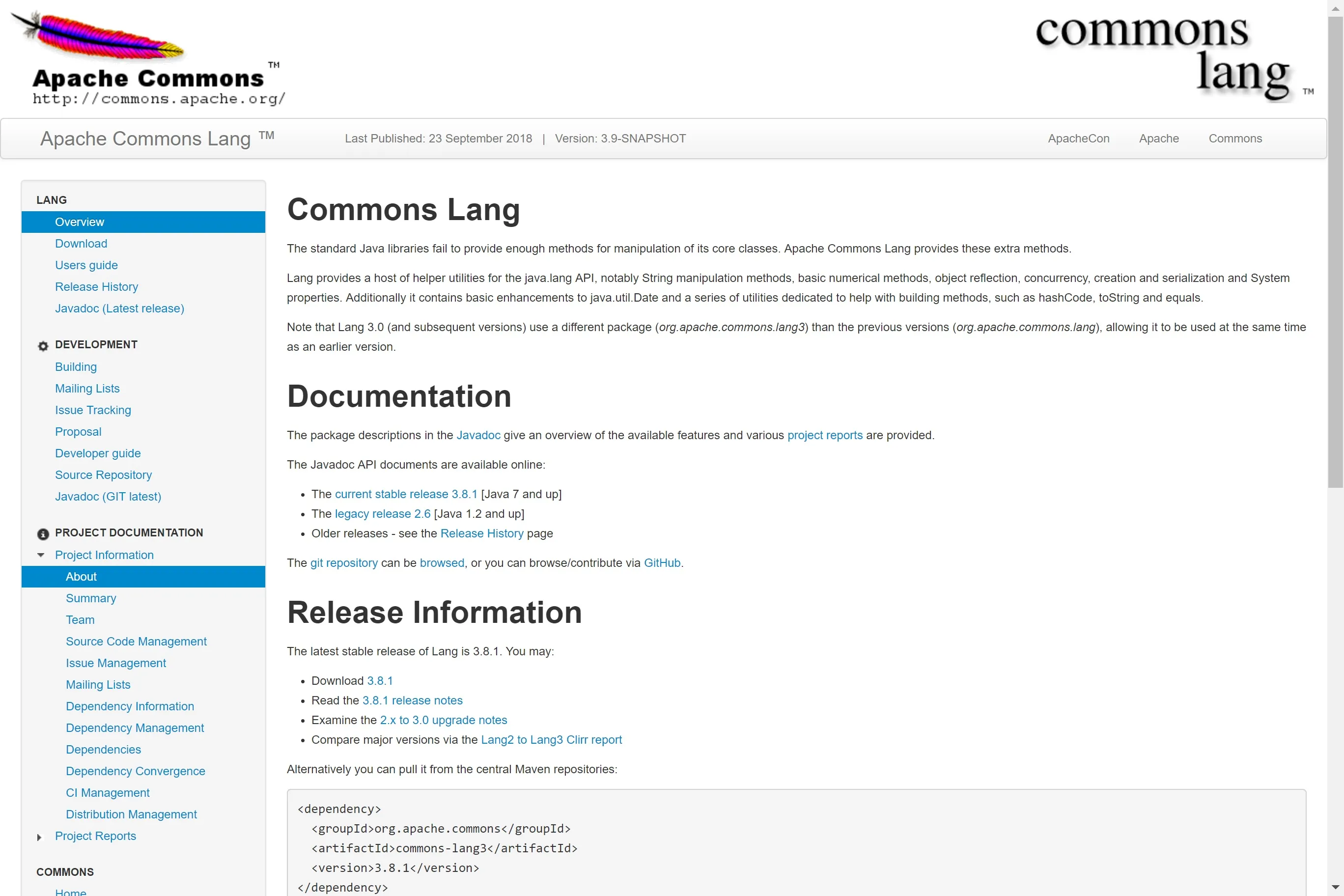
Task: Open Issue Management page
Action: (x=116, y=664)
